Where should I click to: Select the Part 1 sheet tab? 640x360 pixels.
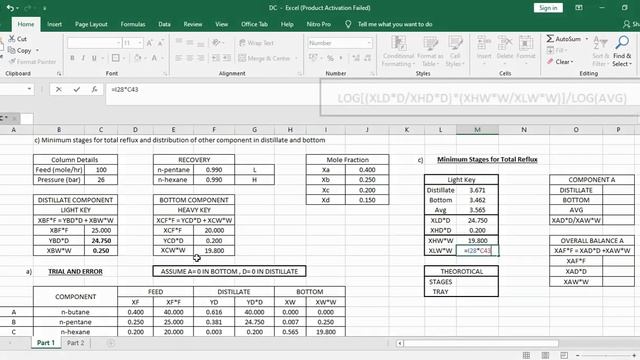[x=46, y=343]
